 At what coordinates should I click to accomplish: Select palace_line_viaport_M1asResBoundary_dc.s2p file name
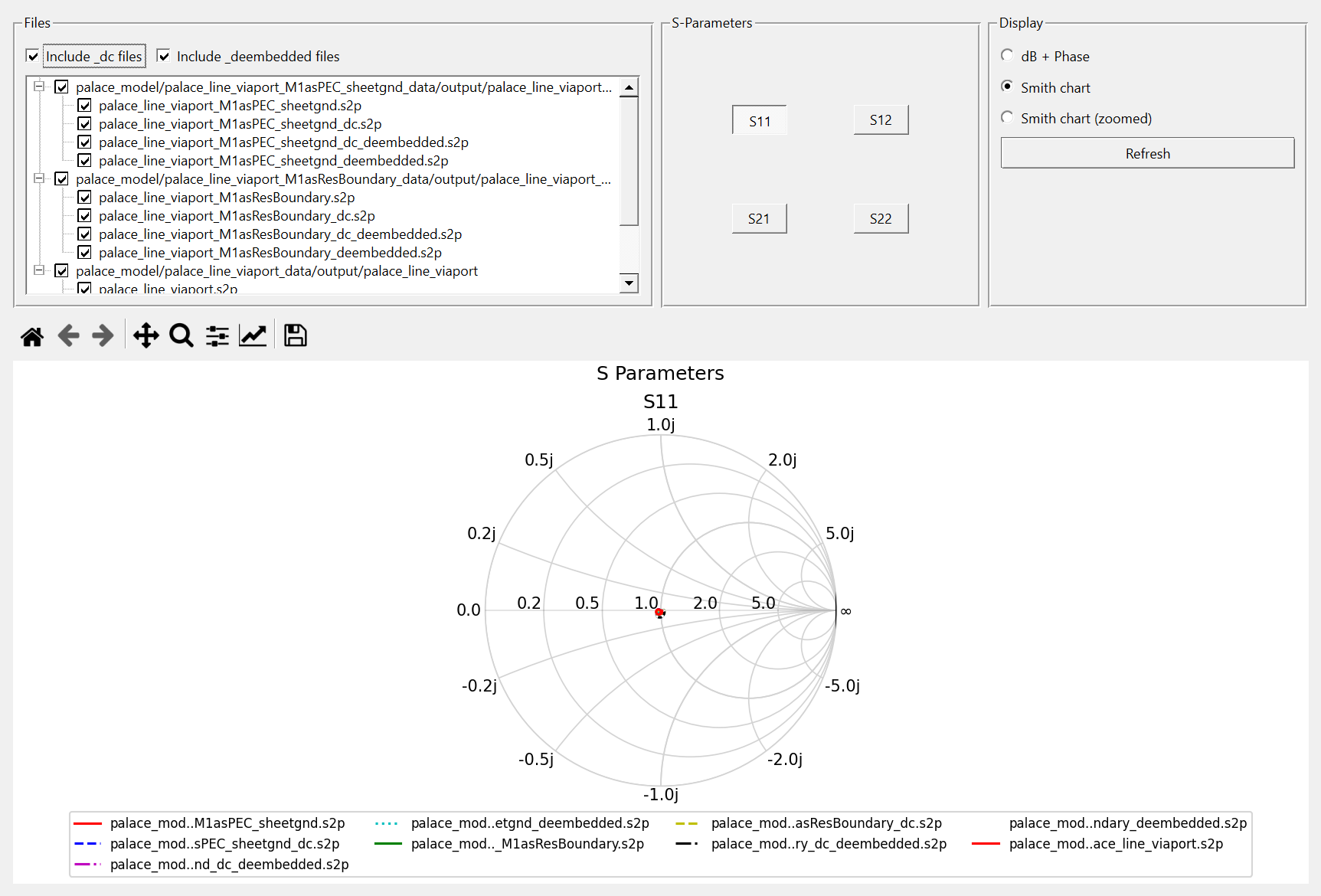(x=237, y=216)
